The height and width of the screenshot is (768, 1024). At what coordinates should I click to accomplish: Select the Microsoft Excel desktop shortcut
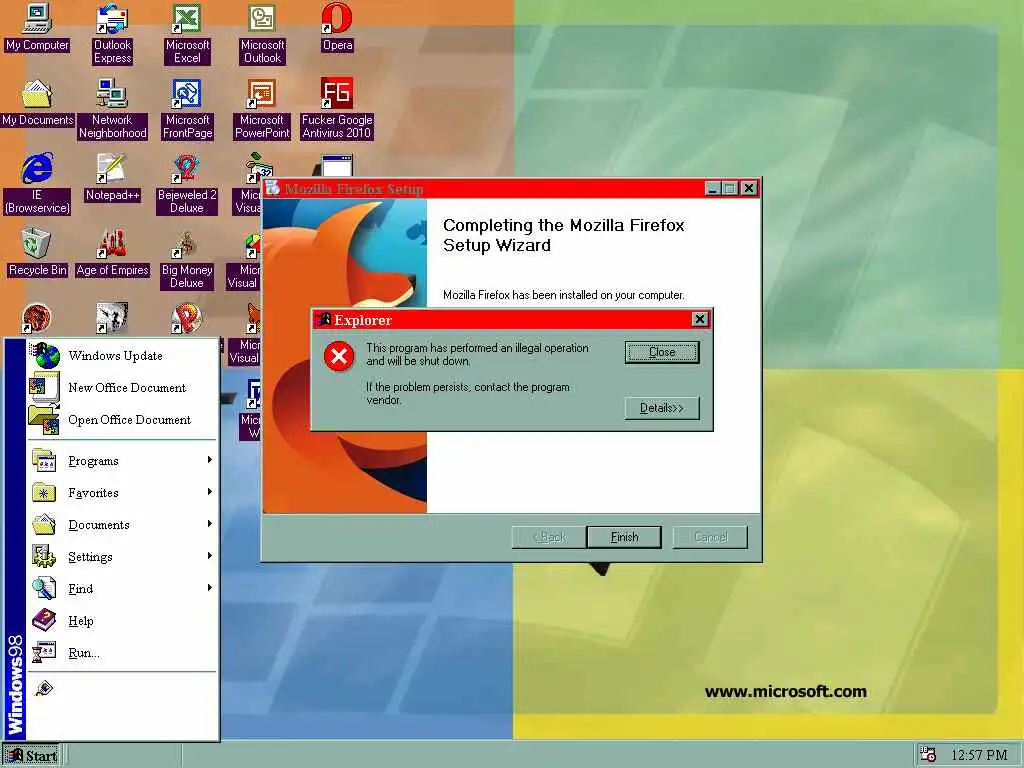[187, 34]
